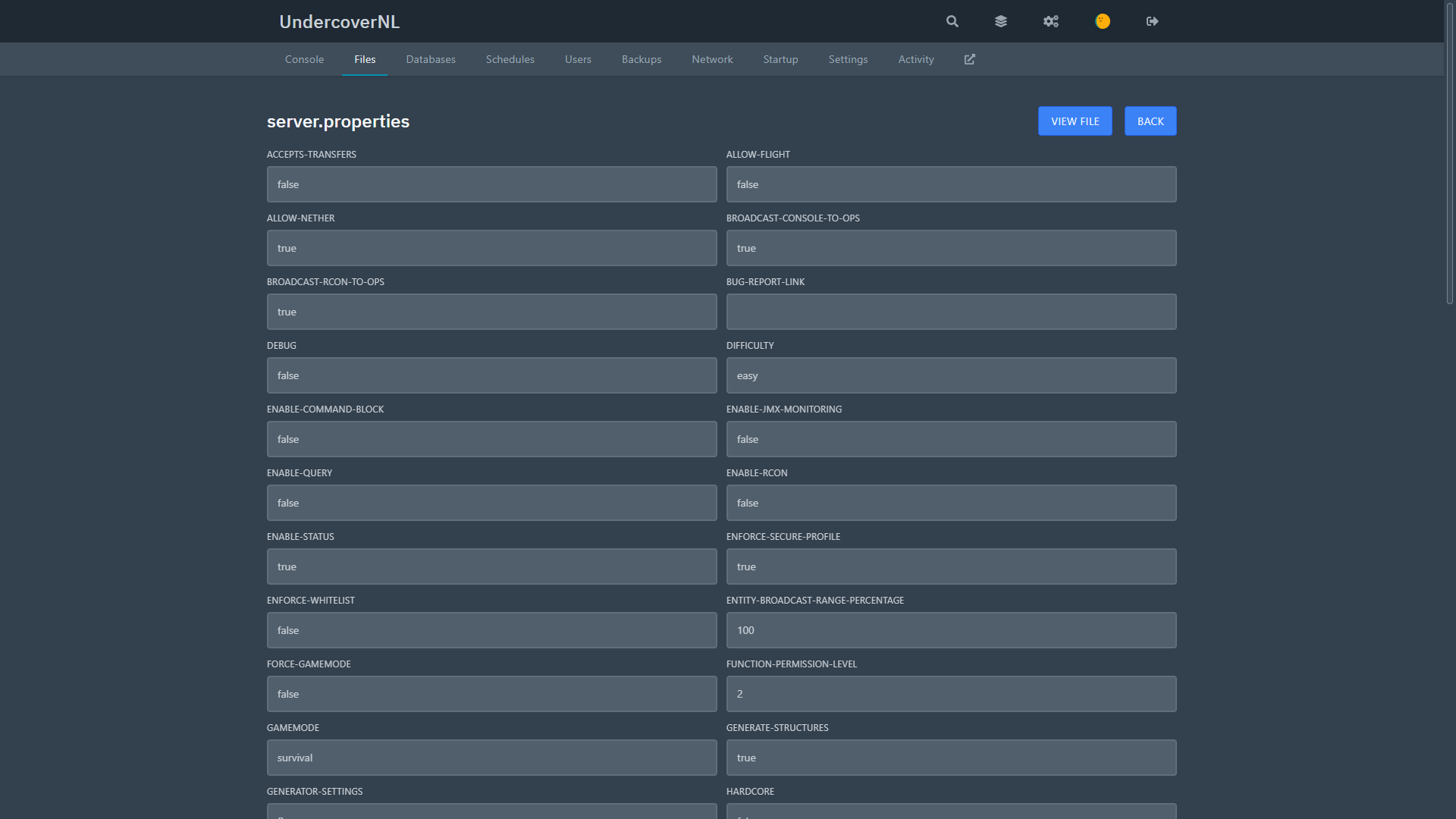Select the ENTITY-BROADCAST-RANGE-PERCENTAGE value field
1456x819 pixels.
[x=951, y=629]
